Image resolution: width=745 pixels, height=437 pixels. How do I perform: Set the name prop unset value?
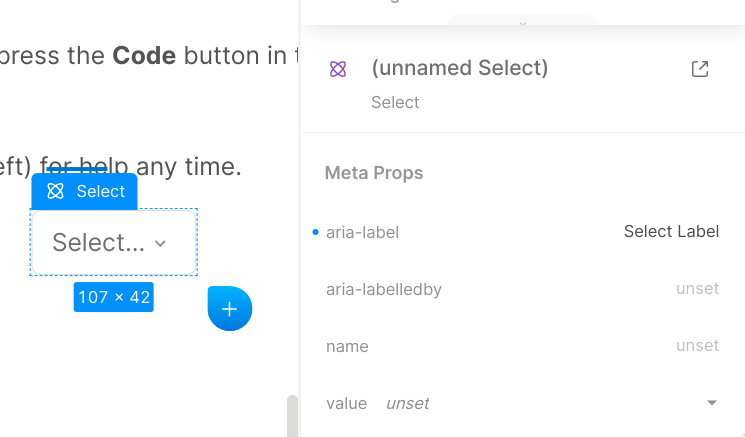tap(697, 345)
